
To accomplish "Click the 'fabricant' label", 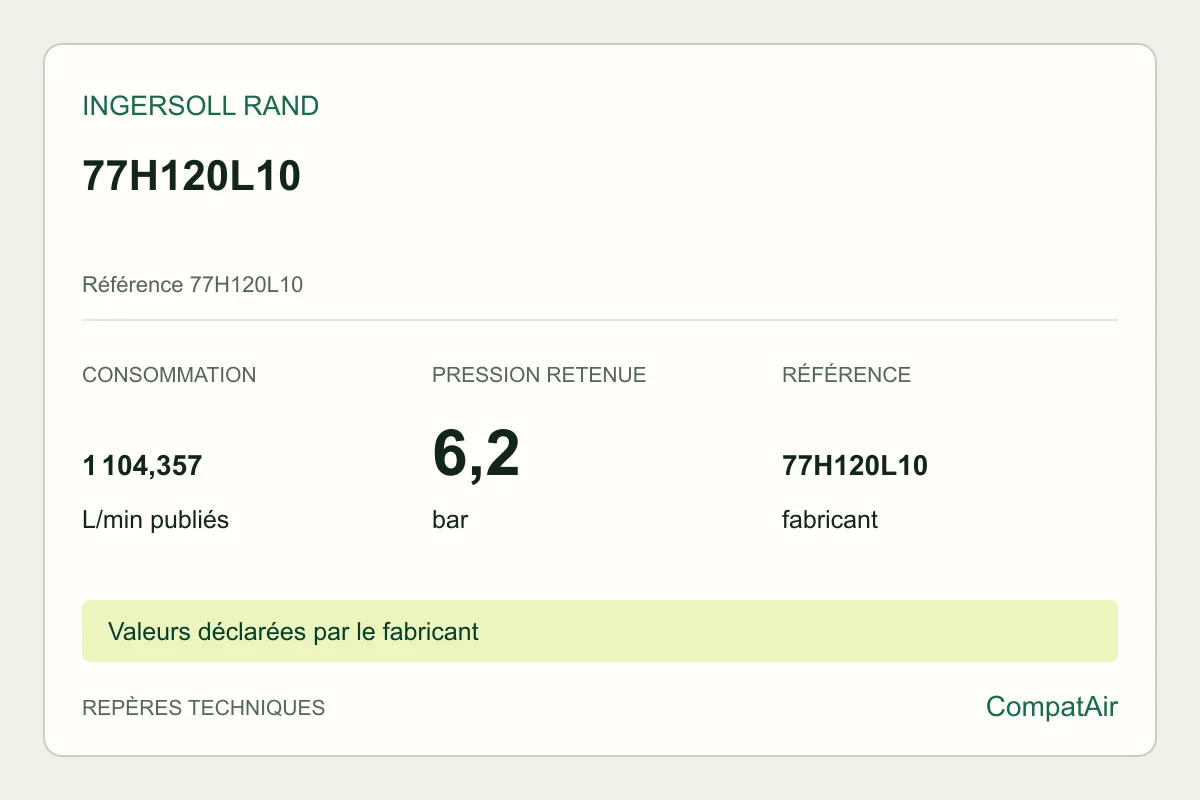I will [830, 520].
